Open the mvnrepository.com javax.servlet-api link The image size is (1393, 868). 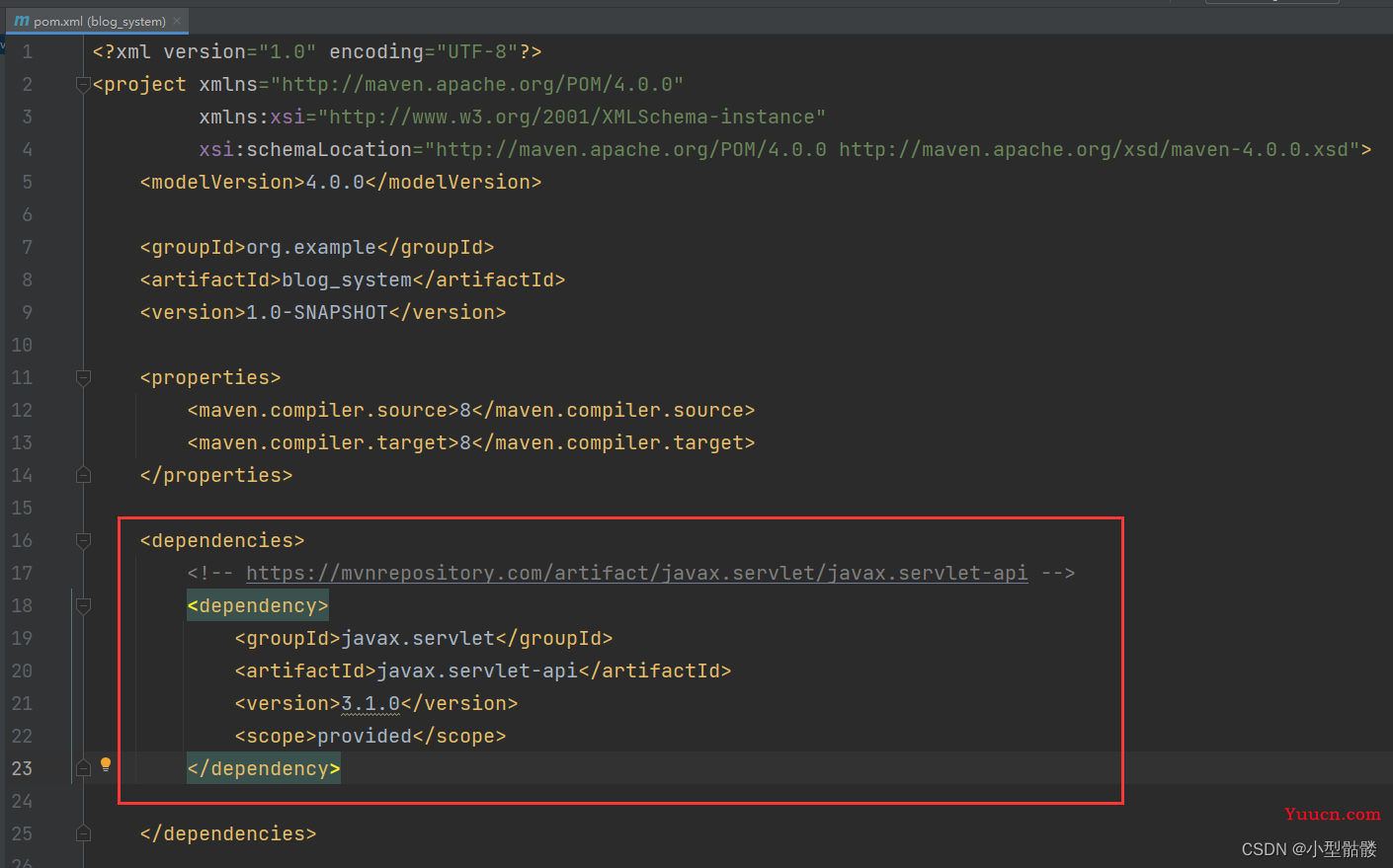point(636,573)
